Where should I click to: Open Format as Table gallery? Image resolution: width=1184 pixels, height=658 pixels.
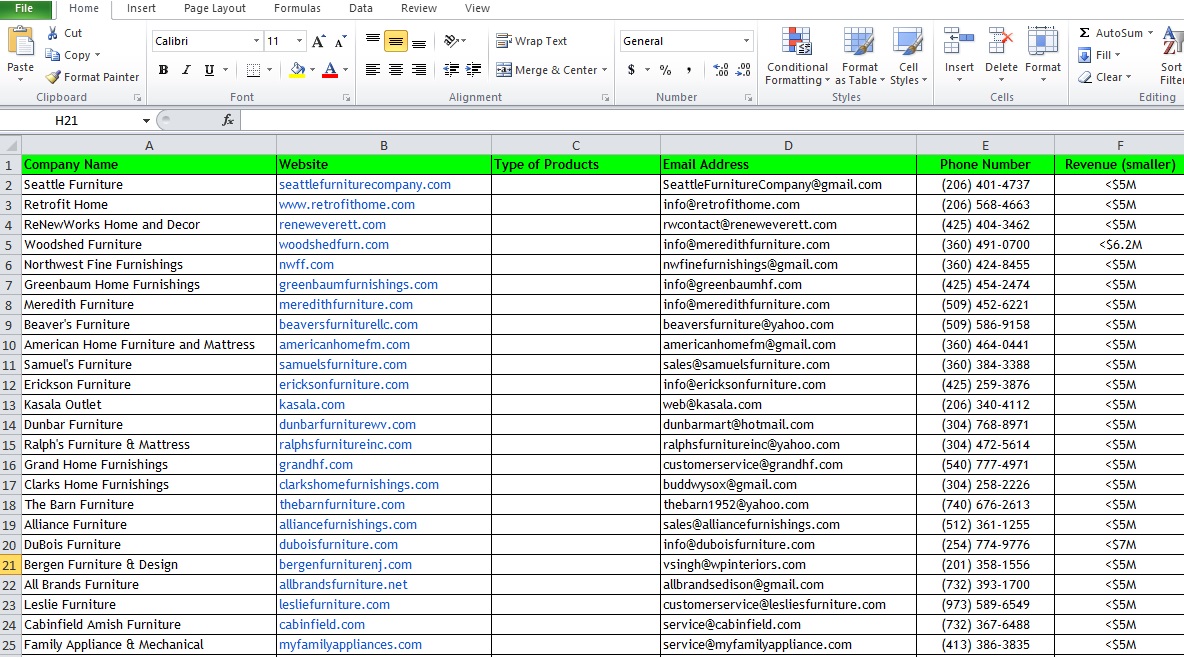tap(859, 57)
